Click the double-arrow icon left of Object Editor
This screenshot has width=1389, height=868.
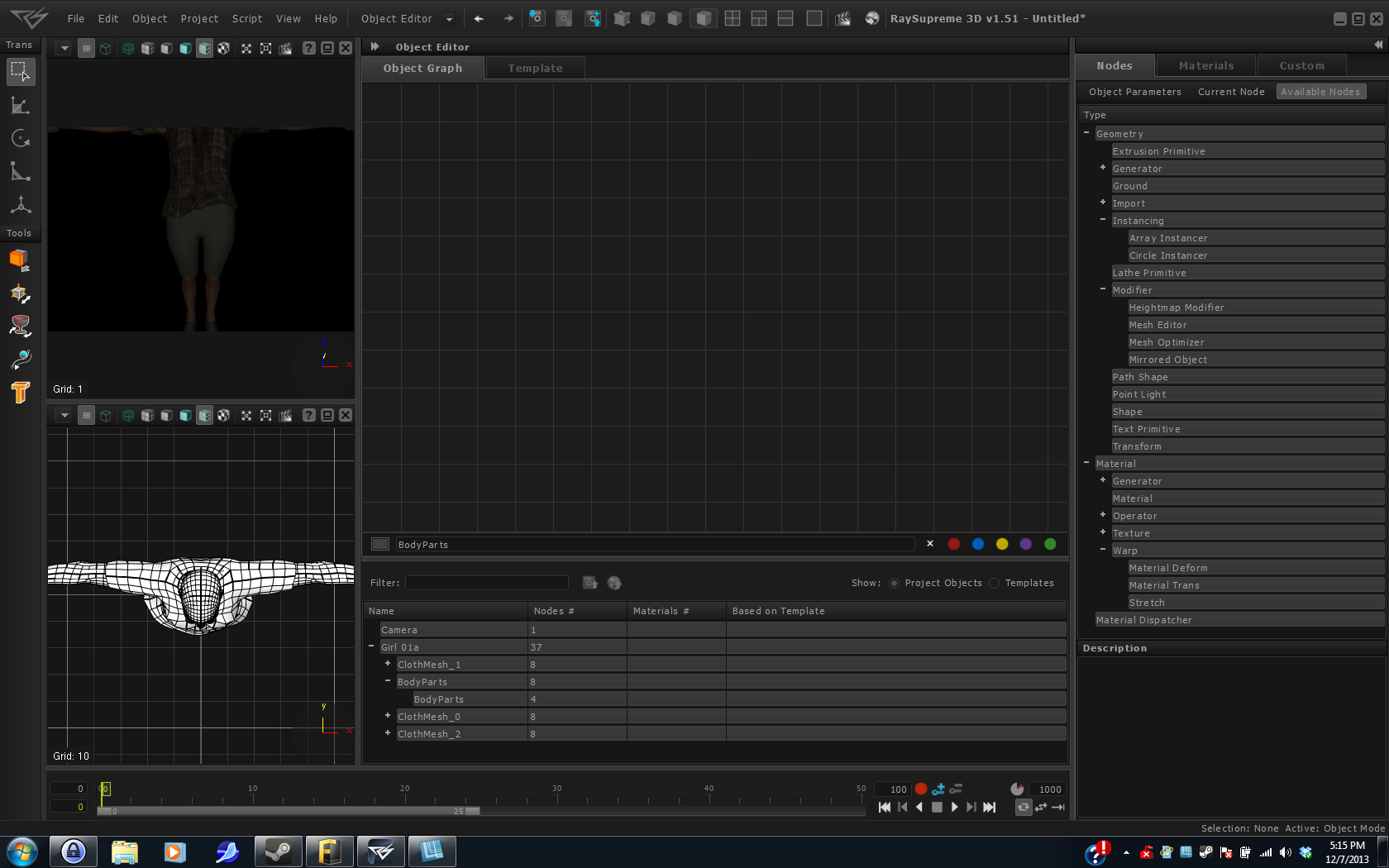[x=375, y=46]
